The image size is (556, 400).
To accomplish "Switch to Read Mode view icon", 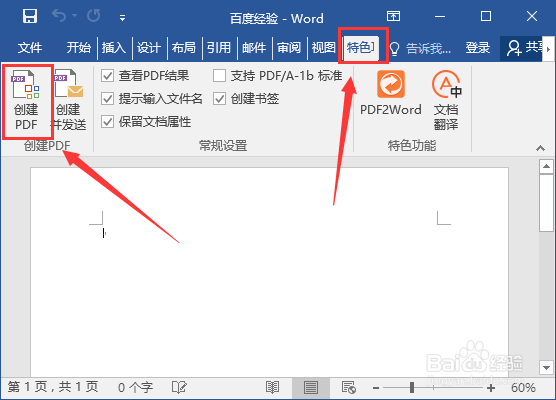I will (x=272, y=388).
